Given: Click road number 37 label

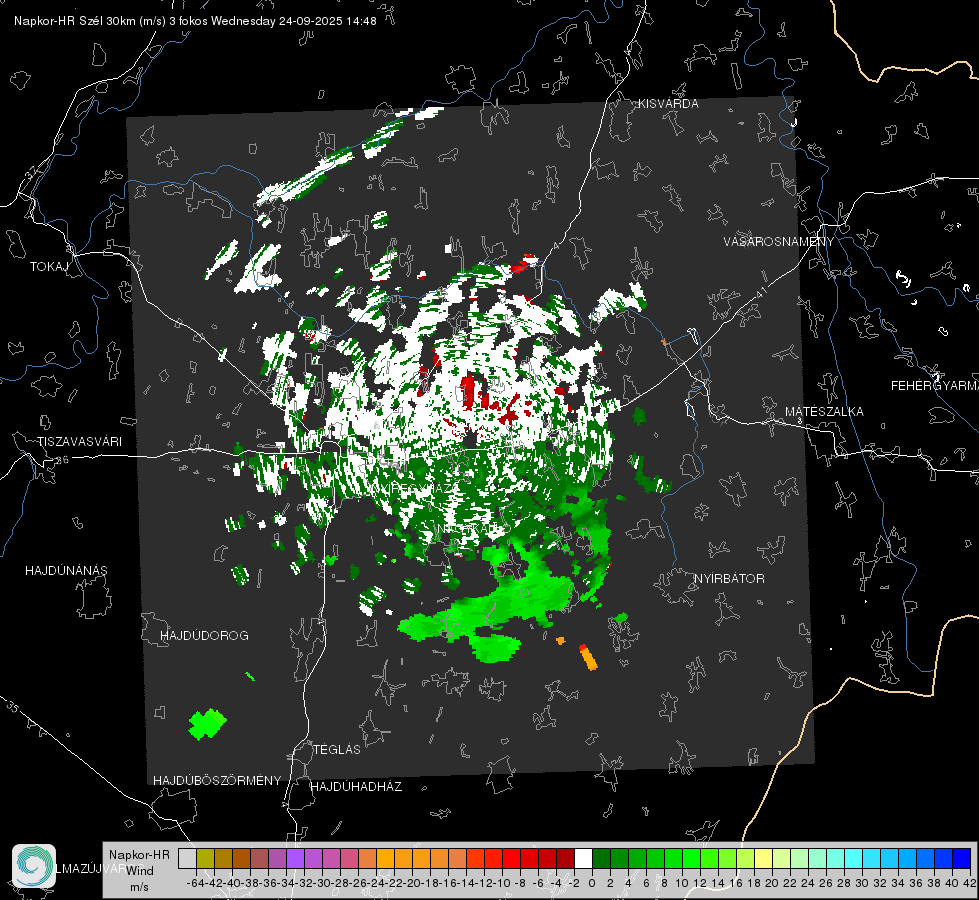Looking at the screenshot, I should (33, 173).
